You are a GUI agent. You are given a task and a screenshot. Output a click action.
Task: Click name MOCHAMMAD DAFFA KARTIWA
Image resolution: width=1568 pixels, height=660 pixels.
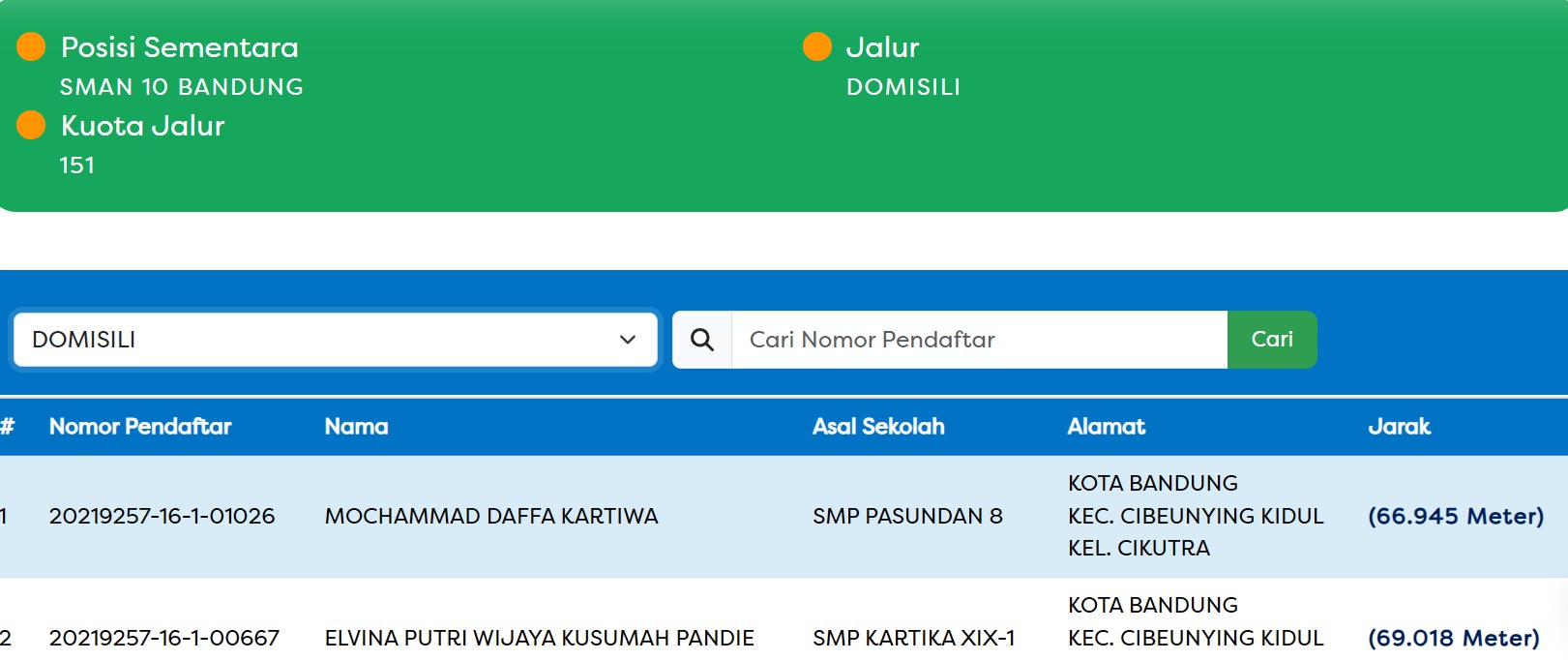tap(491, 517)
